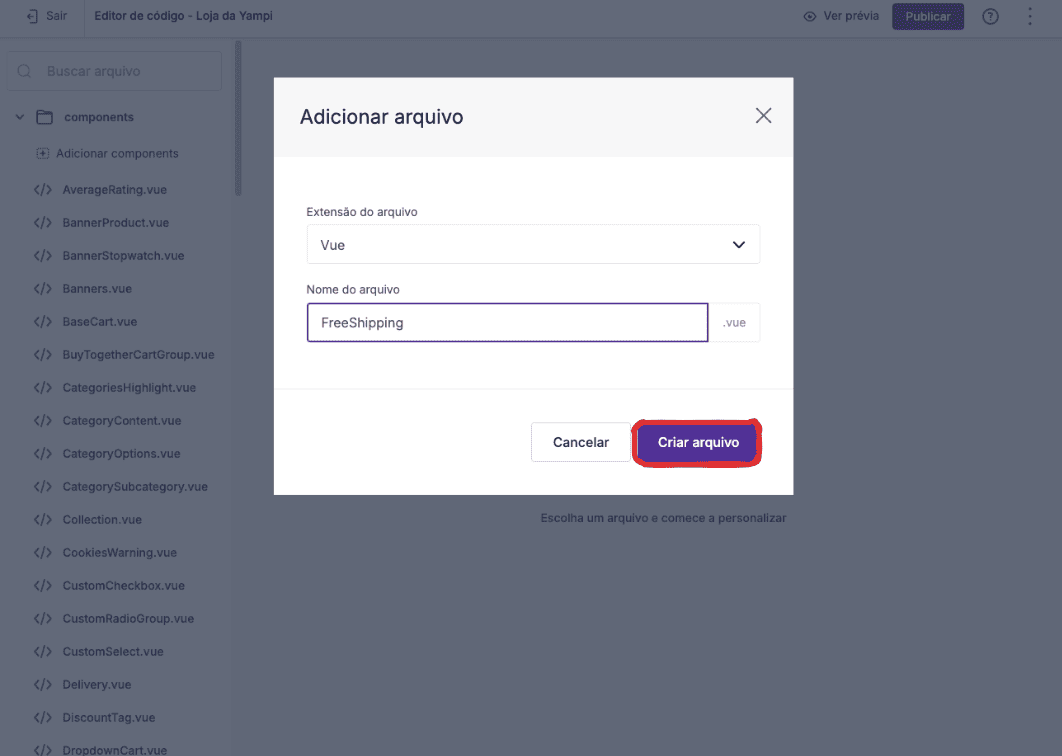Open the three-dot more options menu
Viewport: 1062px width, 756px height.
click(1029, 16)
